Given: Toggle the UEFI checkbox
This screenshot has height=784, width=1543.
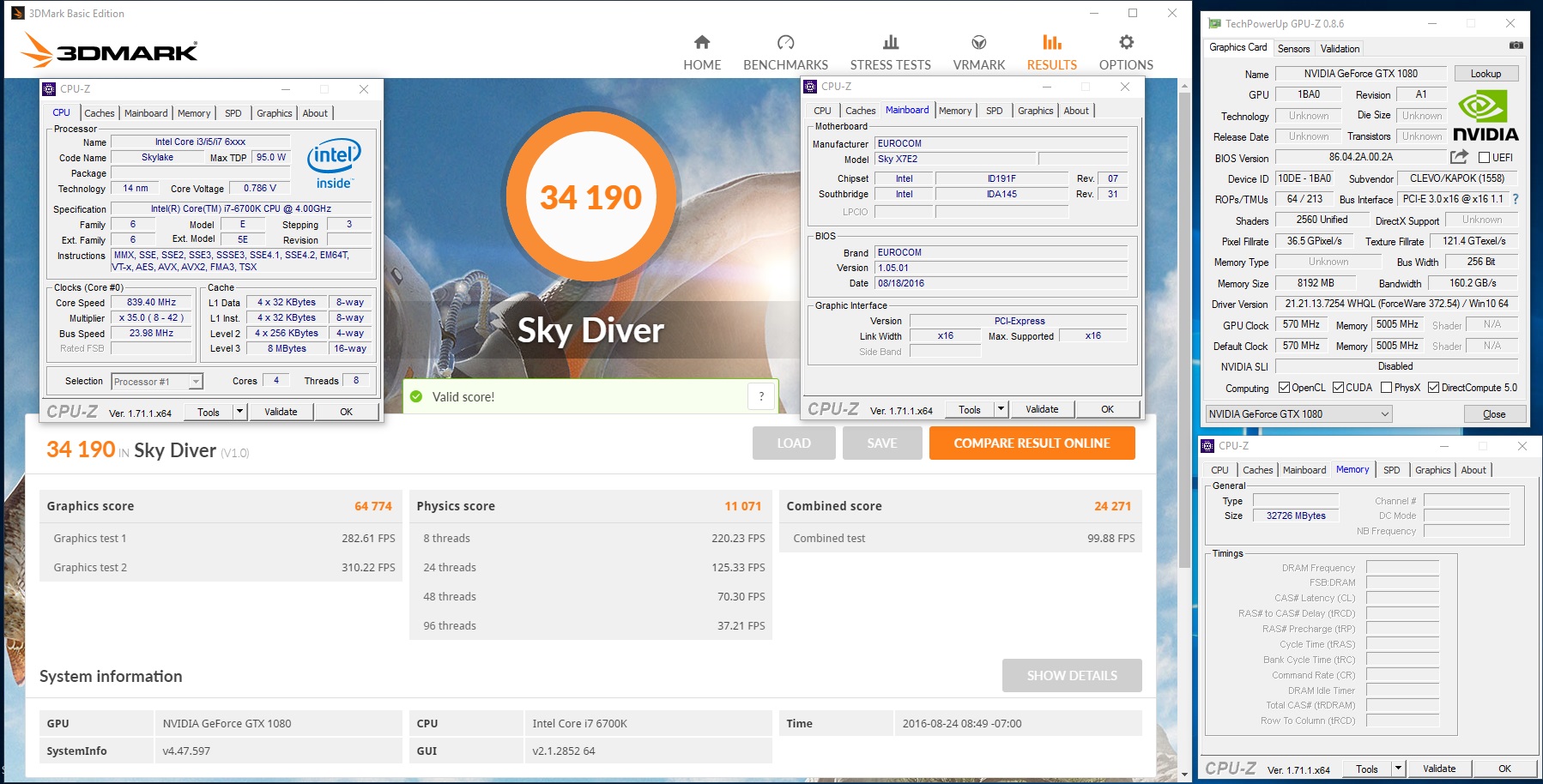Looking at the screenshot, I should 1485,158.
